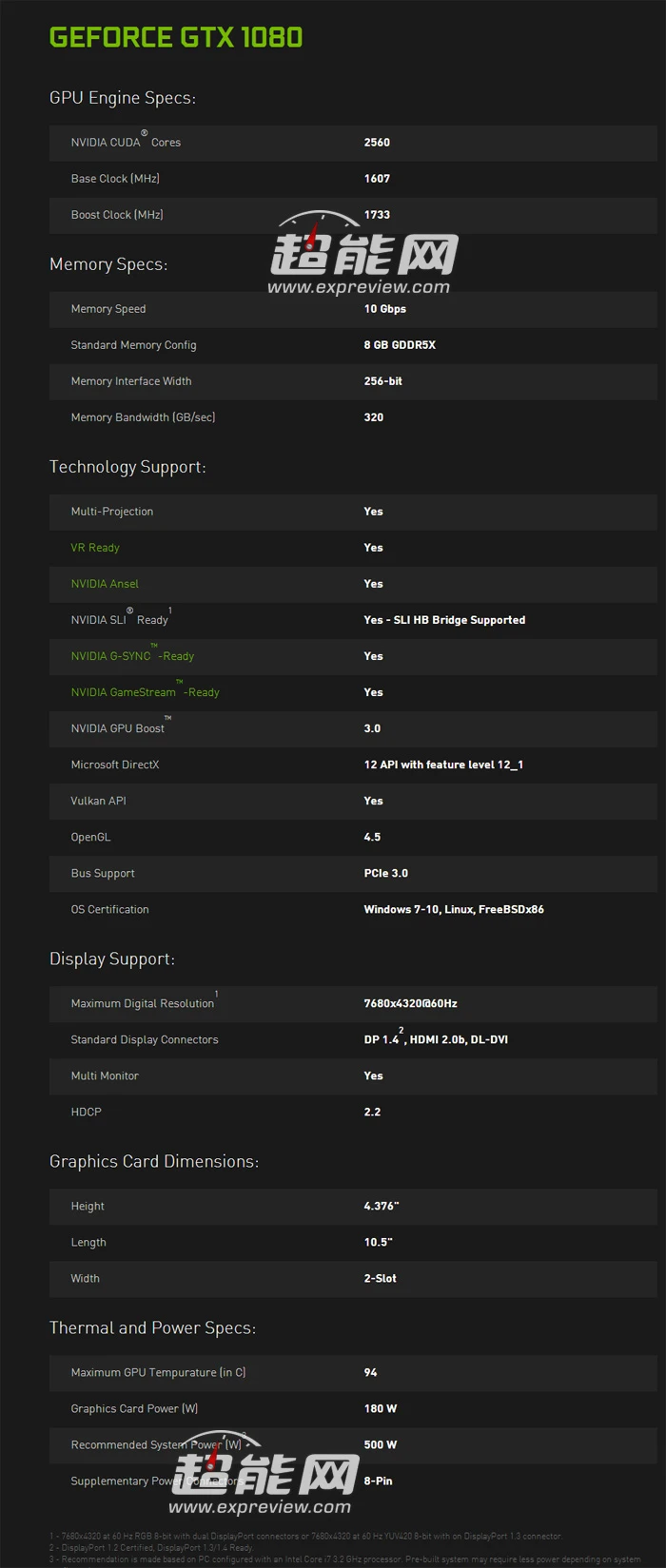Select the 256-bit value
Screen dimensions: 666x1568
(382, 381)
